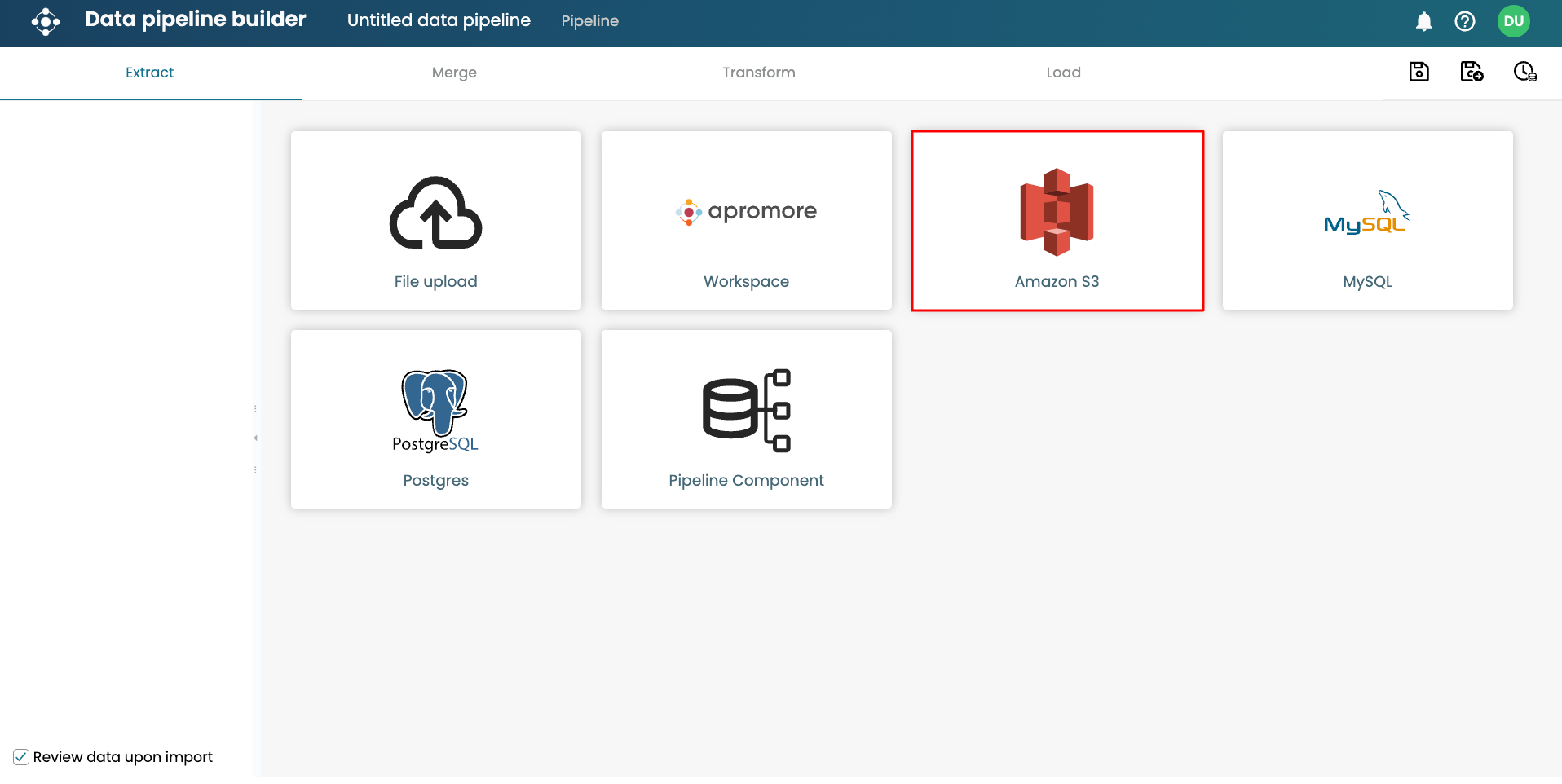This screenshot has height=784, width=1562.
Task: Open the help question mark icon
Action: (x=1464, y=22)
